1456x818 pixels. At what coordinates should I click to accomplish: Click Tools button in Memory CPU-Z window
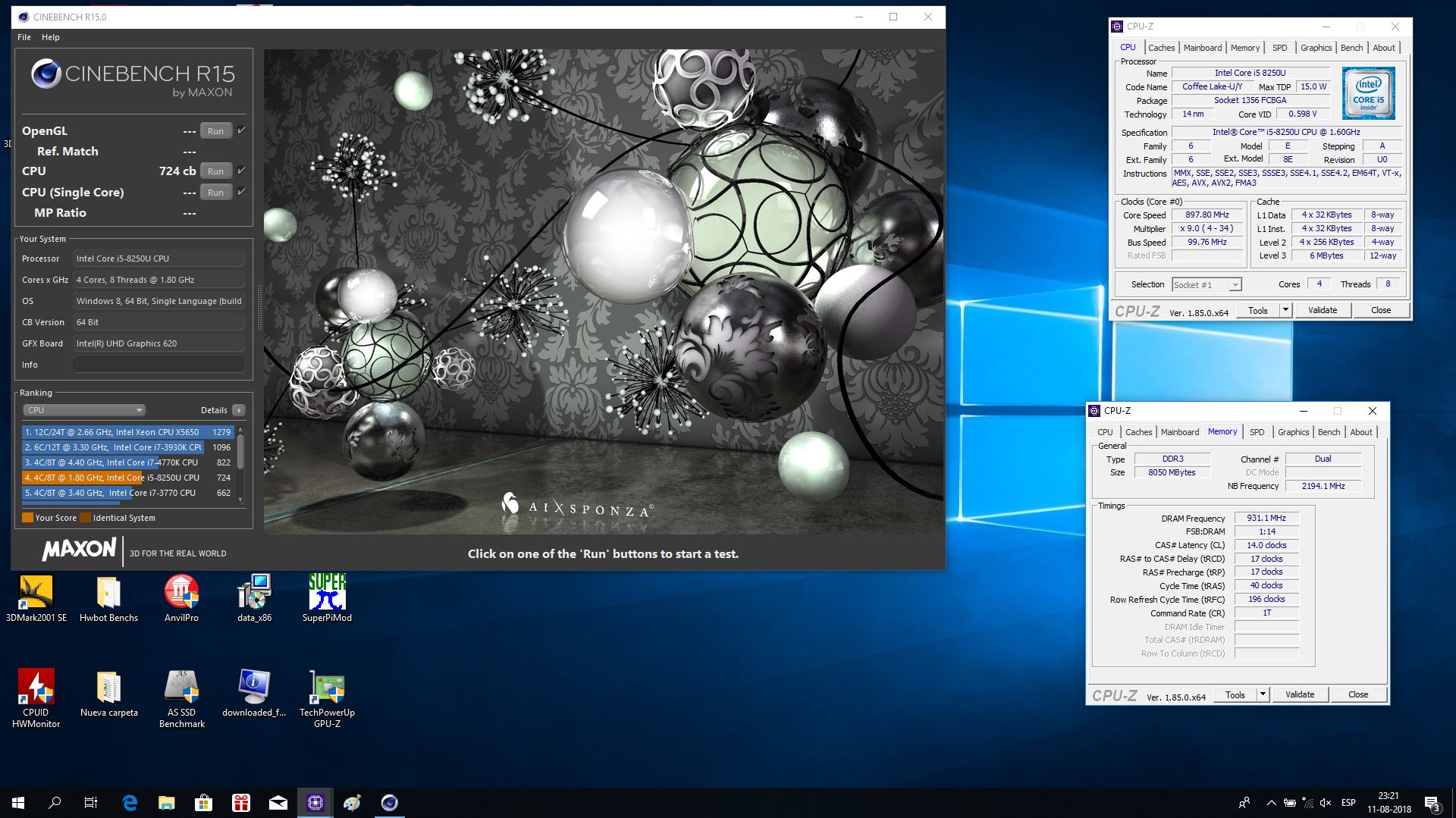1235,694
